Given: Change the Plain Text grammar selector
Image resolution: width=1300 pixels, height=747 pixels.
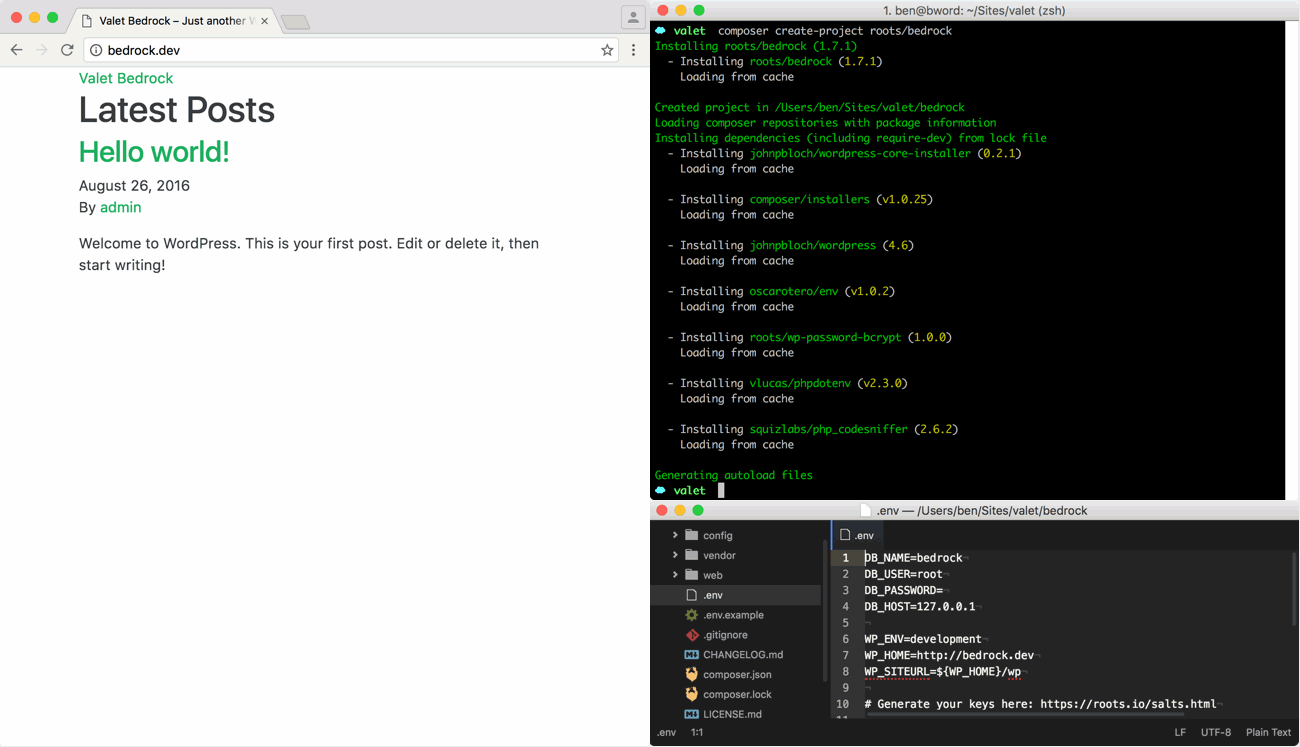Looking at the screenshot, I should (1268, 733).
